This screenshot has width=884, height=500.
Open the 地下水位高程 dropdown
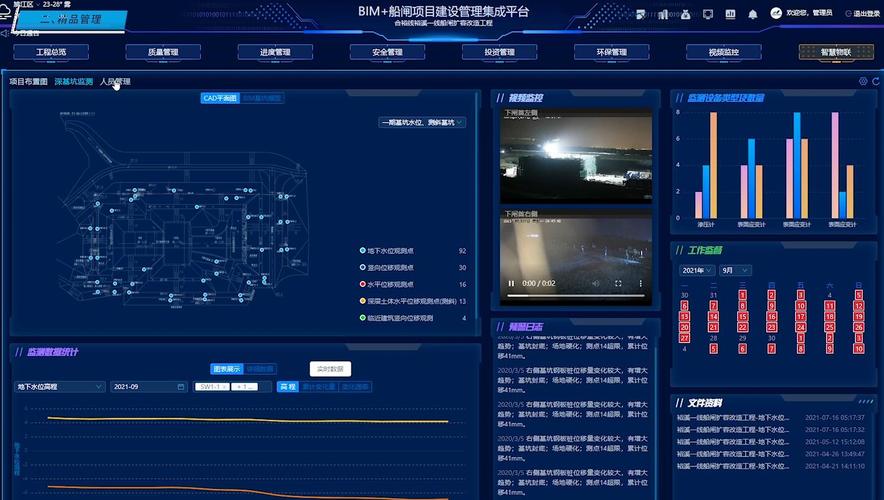[59, 387]
